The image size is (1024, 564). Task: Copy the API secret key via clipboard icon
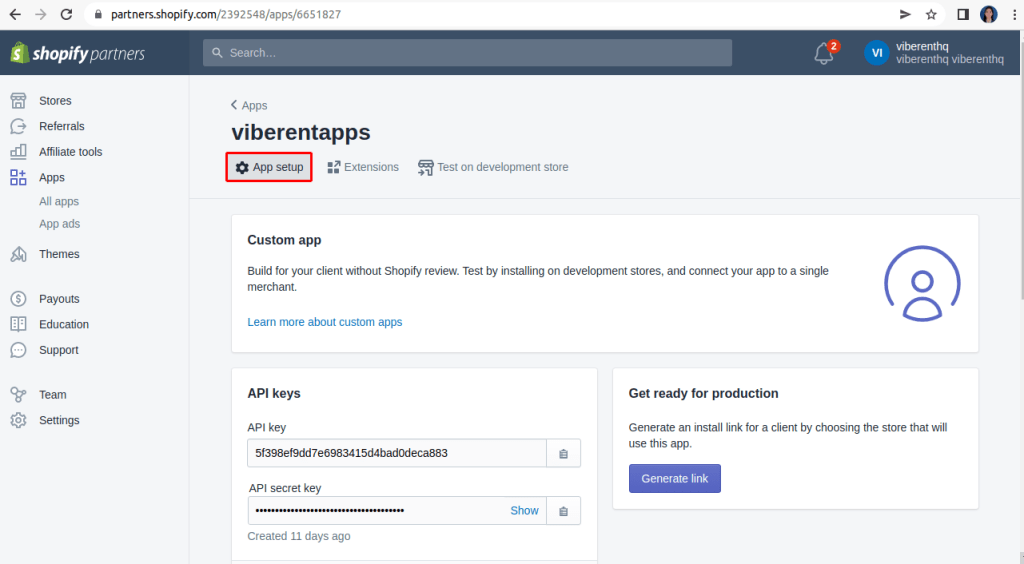[x=563, y=511]
